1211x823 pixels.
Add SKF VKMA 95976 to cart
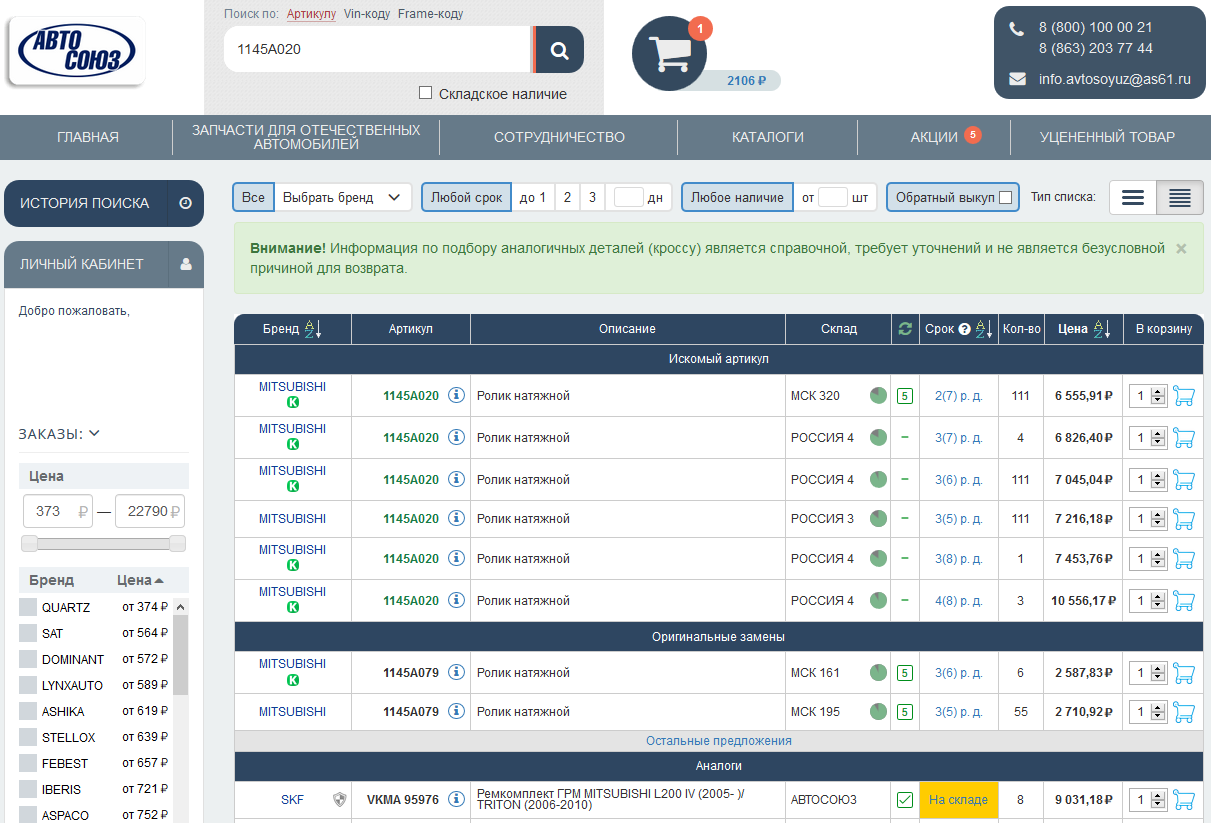[1184, 800]
